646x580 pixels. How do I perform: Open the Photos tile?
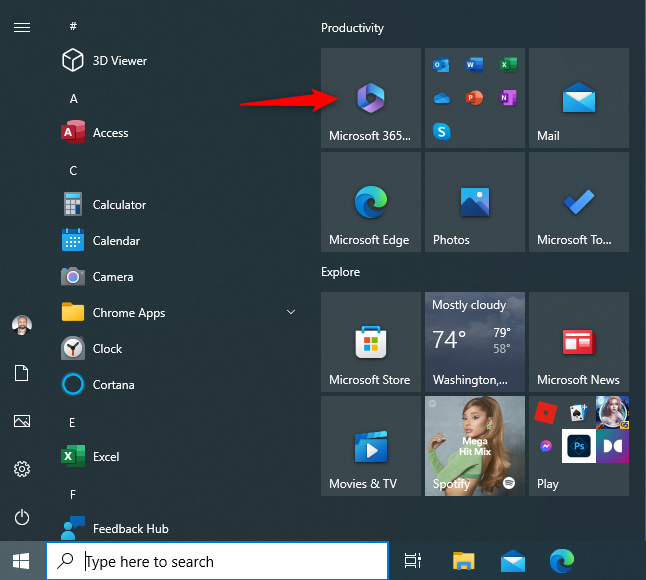pos(475,202)
